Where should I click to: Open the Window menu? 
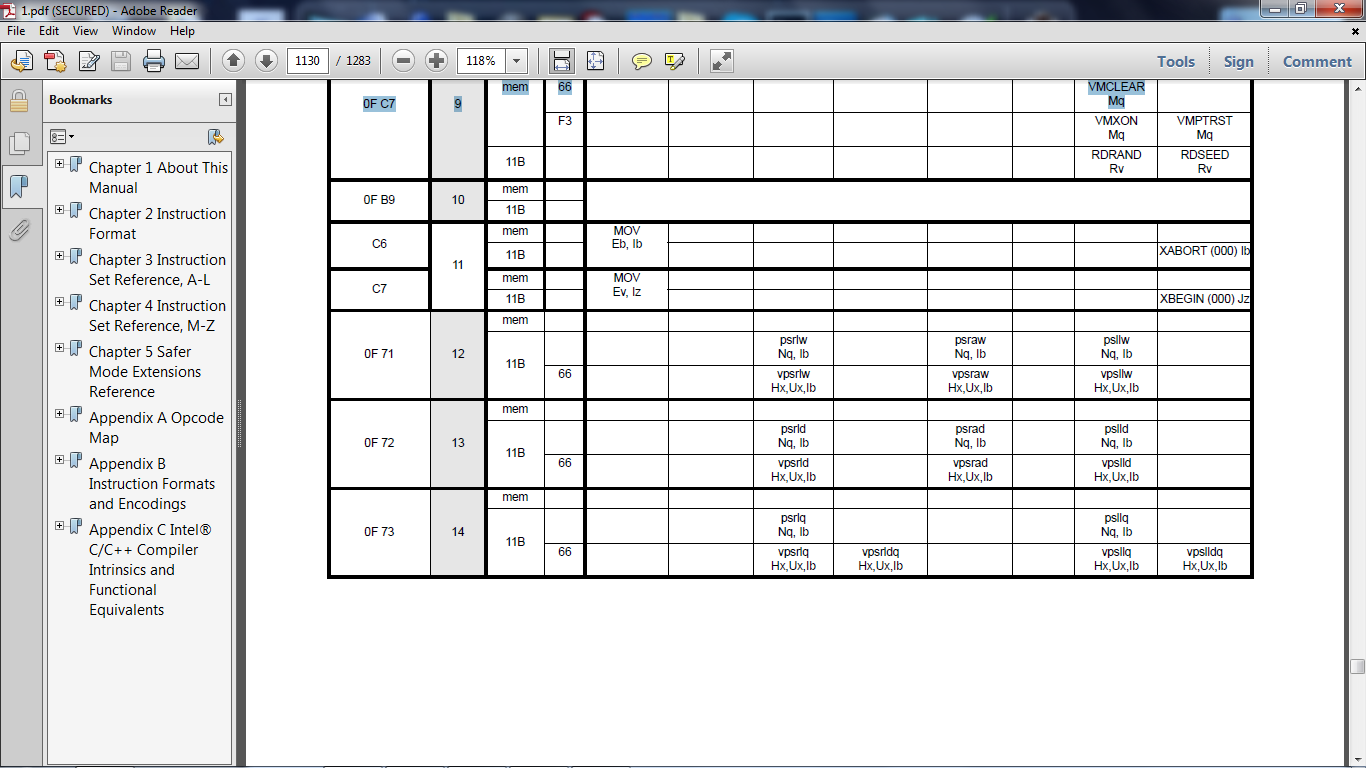click(134, 31)
